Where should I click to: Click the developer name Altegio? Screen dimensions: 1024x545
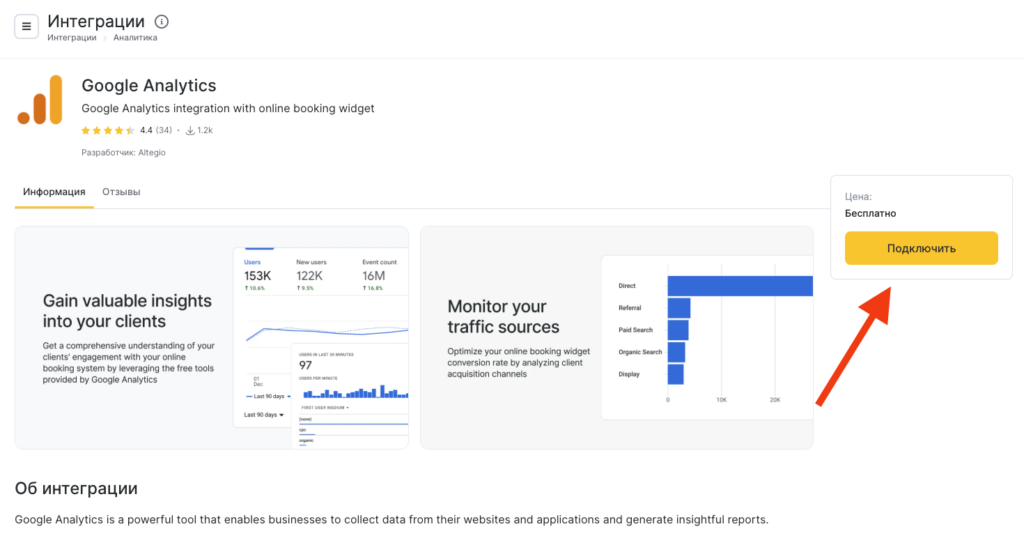152,153
